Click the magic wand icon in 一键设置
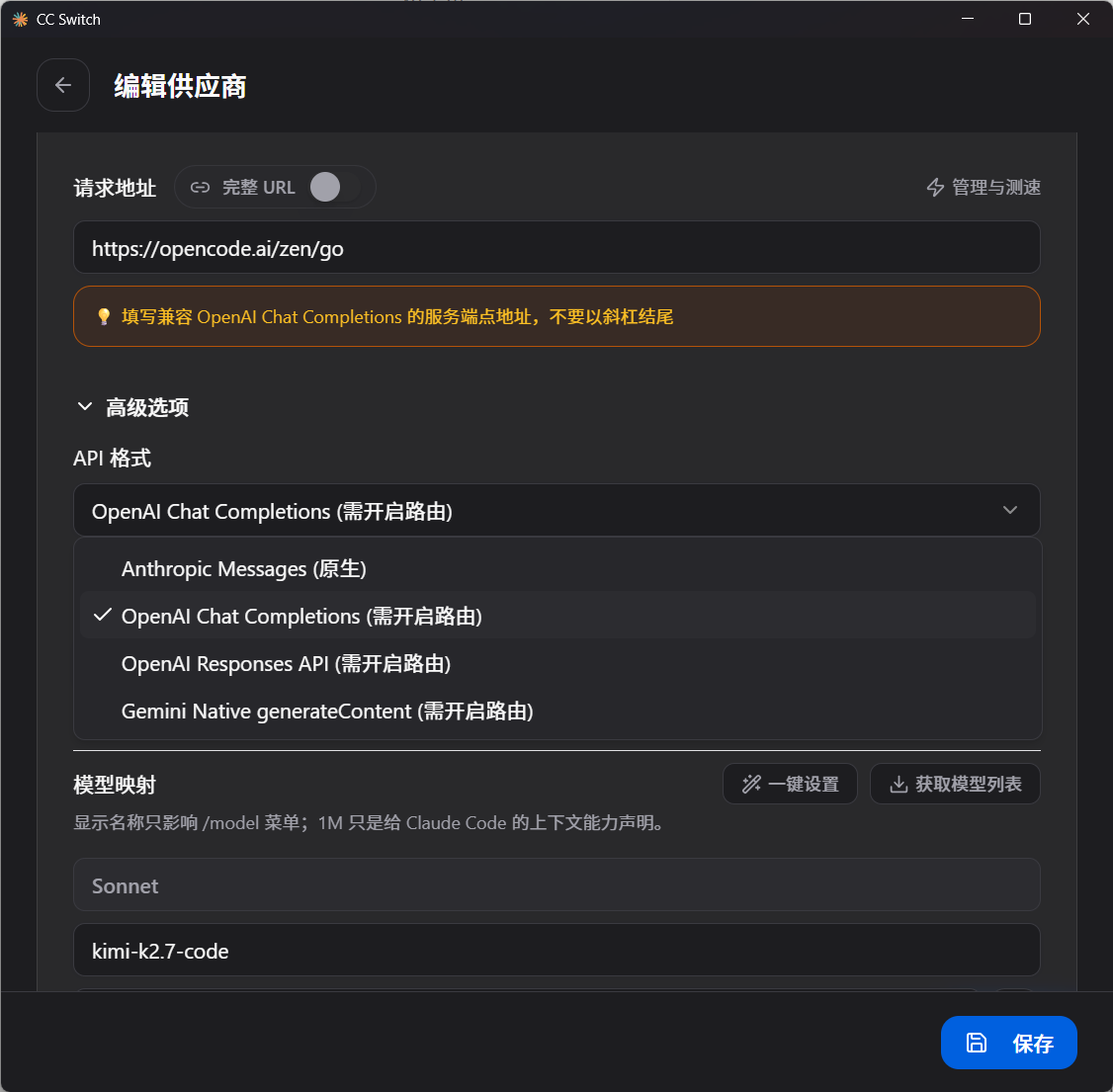The width and height of the screenshot is (1113, 1092). pyautogui.click(x=751, y=784)
